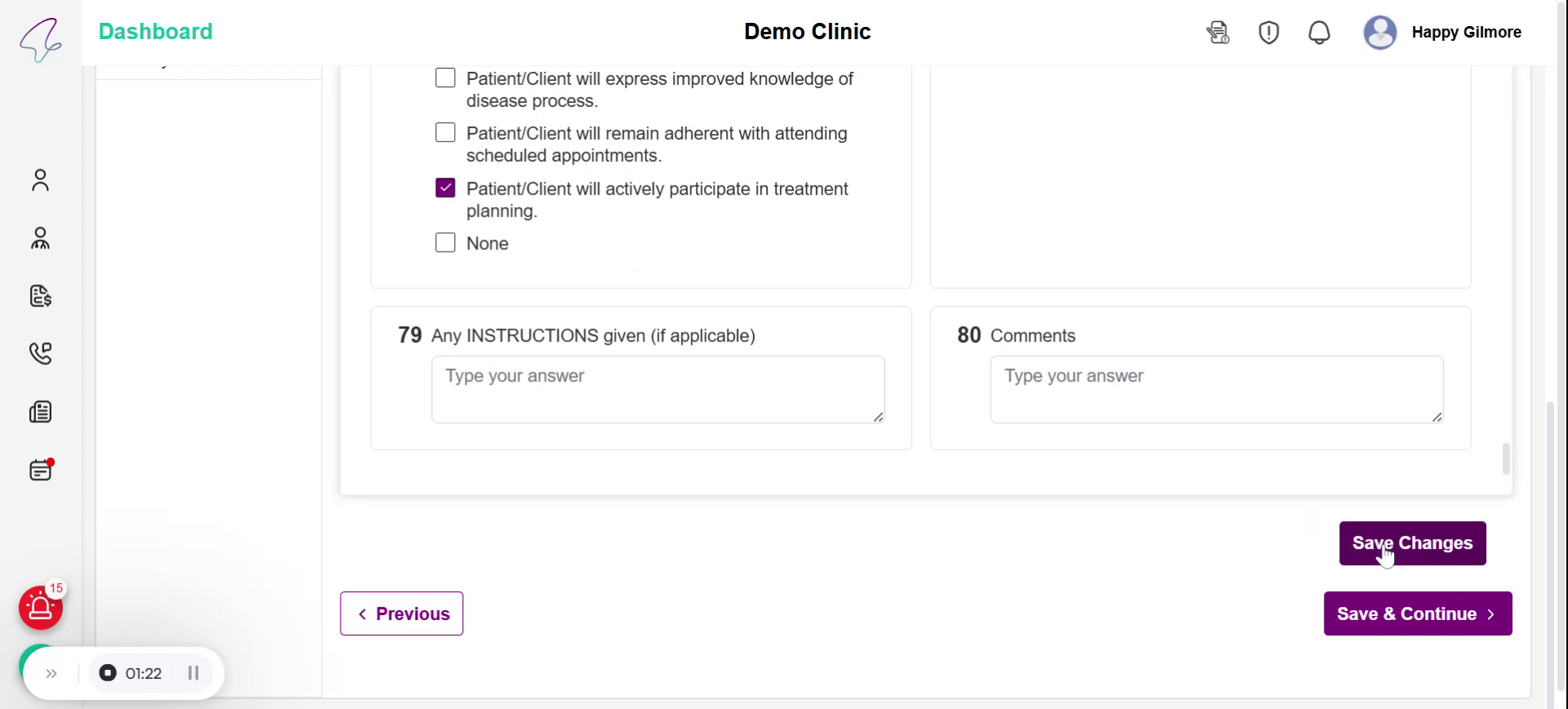The height and width of the screenshot is (709, 1568).
Task: Uncheck 'actively participate in treatment planning'
Action: pyautogui.click(x=445, y=188)
